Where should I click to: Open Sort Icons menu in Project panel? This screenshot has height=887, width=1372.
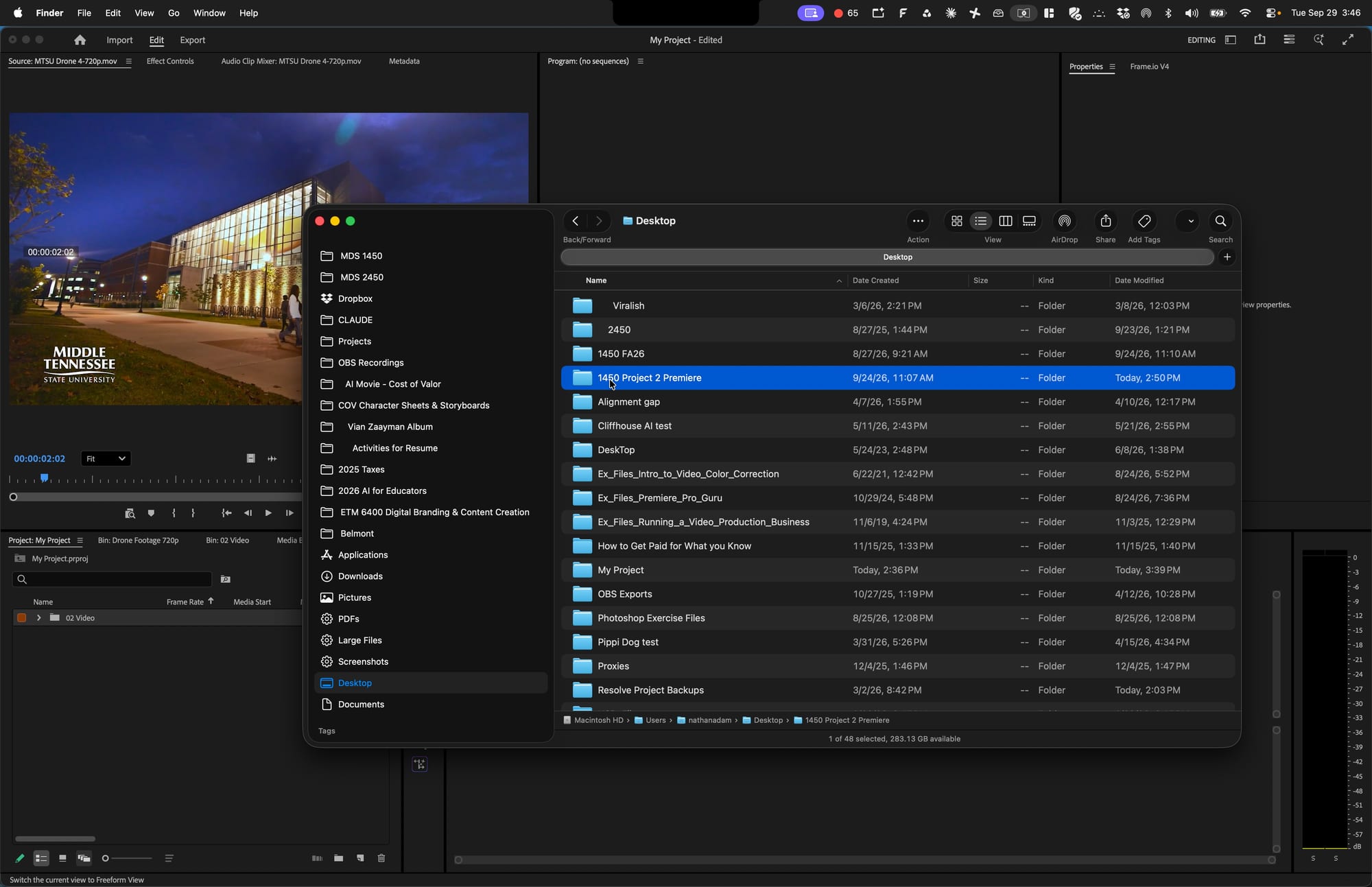coord(169,858)
